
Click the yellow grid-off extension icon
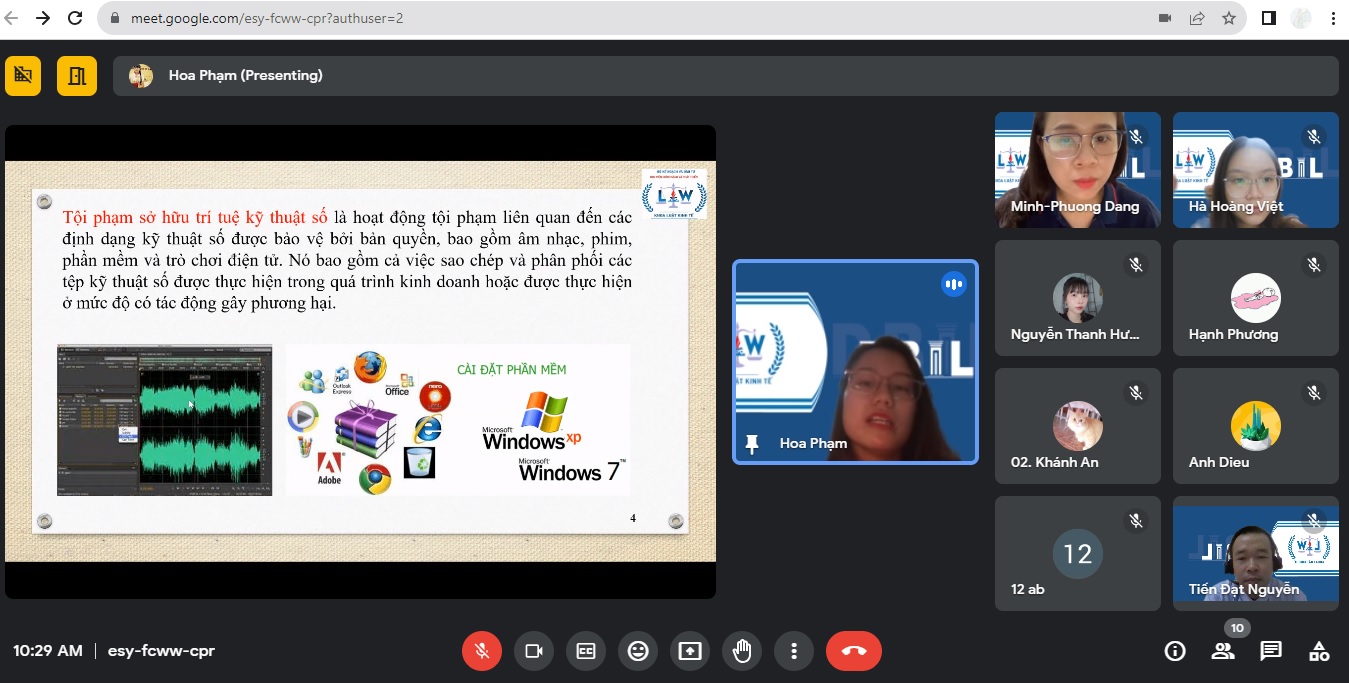click(x=23, y=76)
